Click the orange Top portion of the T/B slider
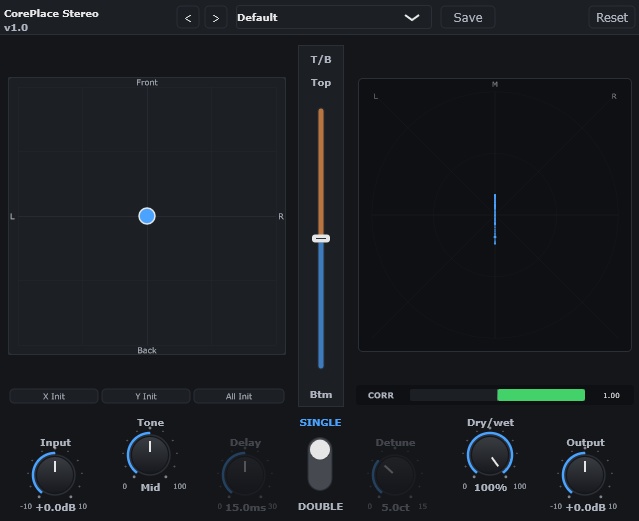This screenshot has width=639, height=521. 321,171
